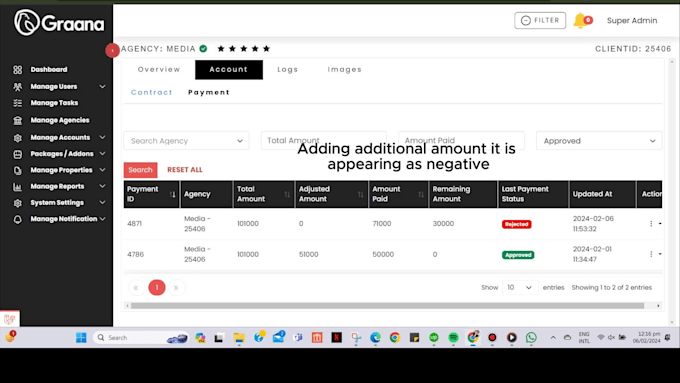This screenshot has width=680, height=383.
Task: Click the Manage Notification bell icon in sidebar
Action: click(17, 219)
